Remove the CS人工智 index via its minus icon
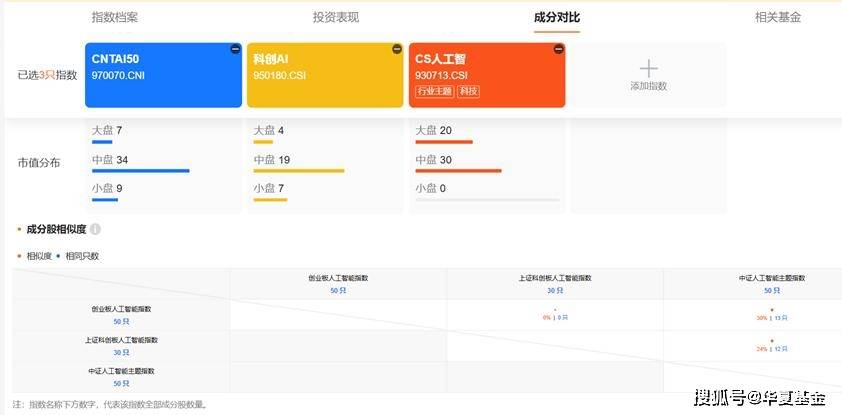Screen dimensions: 842x415 (x=558, y=49)
